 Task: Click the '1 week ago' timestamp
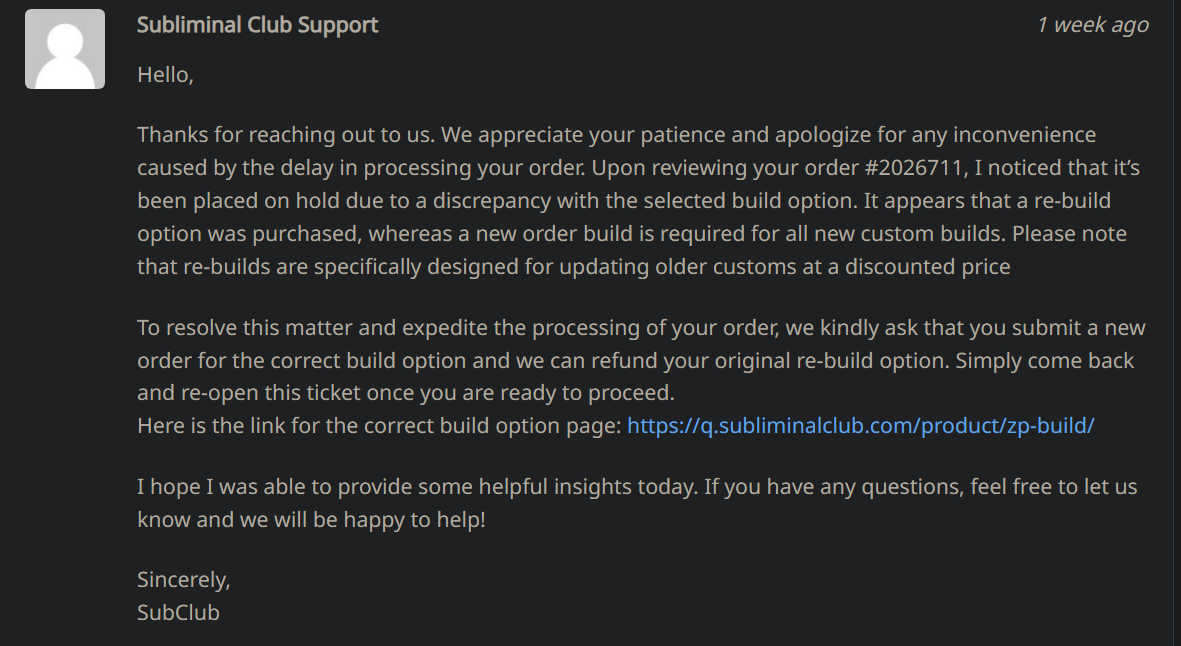[1092, 25]
